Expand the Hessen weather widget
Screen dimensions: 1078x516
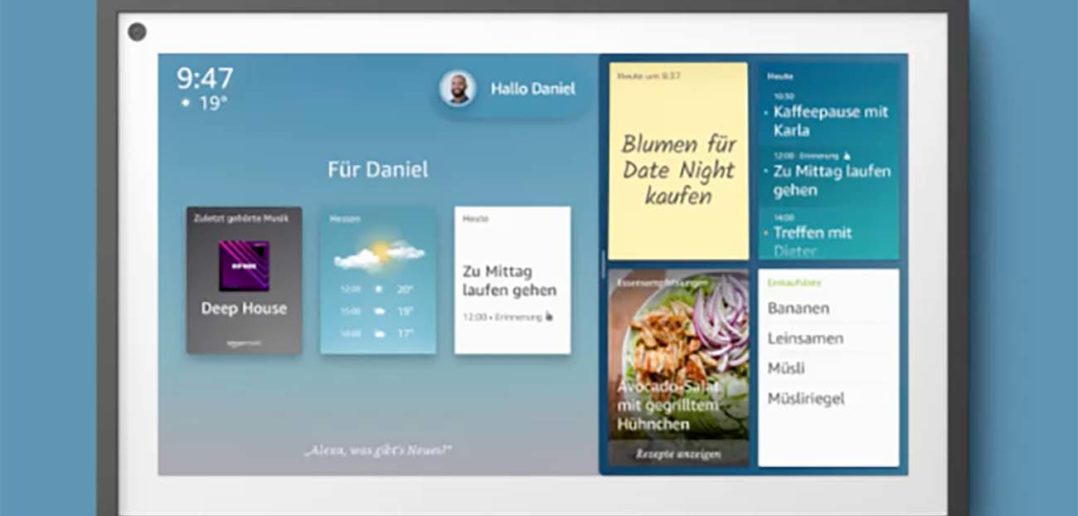(x=378, y=280)
